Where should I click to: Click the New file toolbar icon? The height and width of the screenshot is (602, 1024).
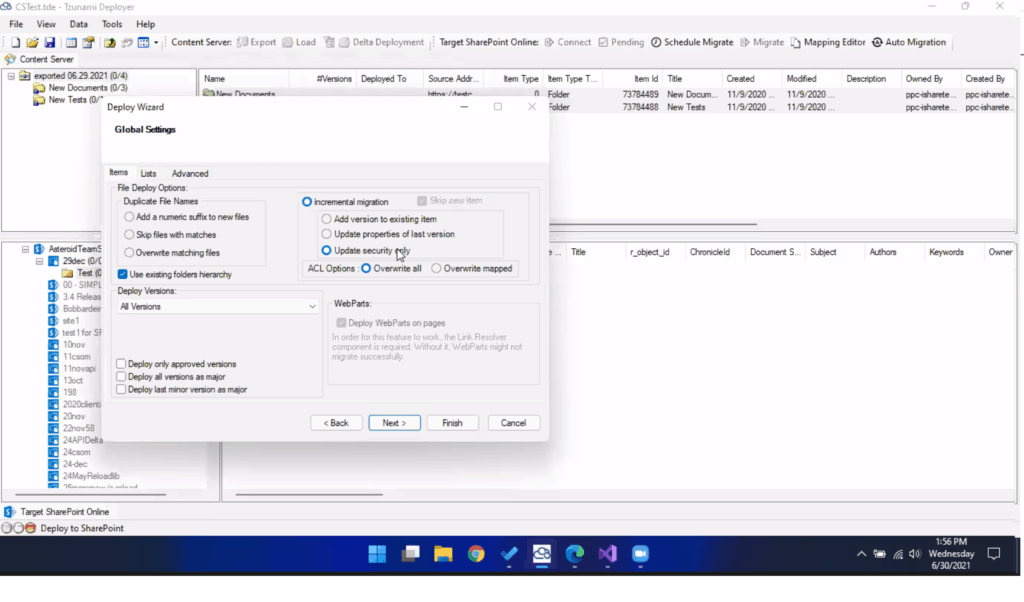click(15, 42)
